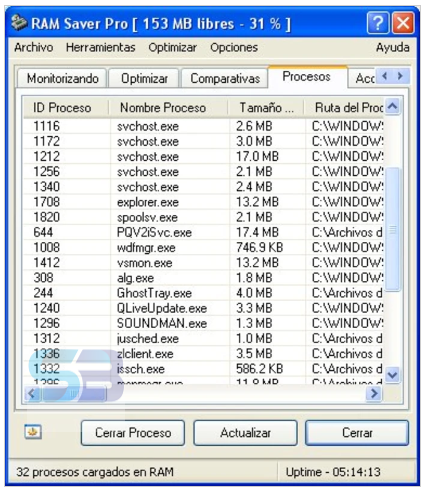Click the Cerrar Proceso button

133,433
